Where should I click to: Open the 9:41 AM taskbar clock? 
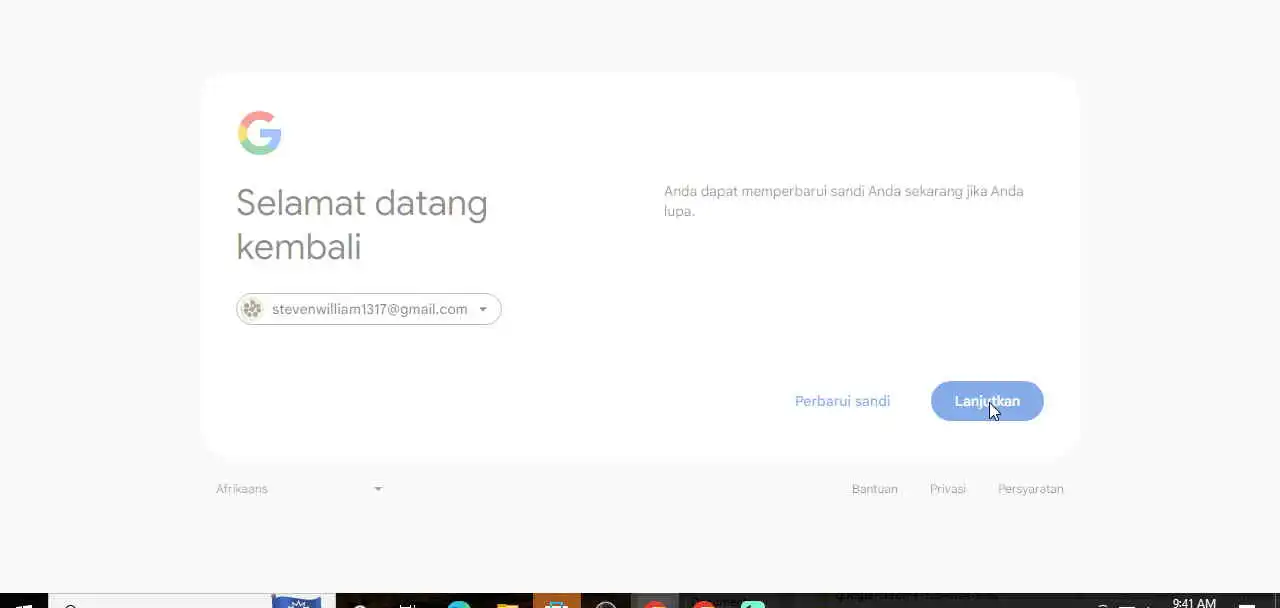click(x=1194, y=603)
